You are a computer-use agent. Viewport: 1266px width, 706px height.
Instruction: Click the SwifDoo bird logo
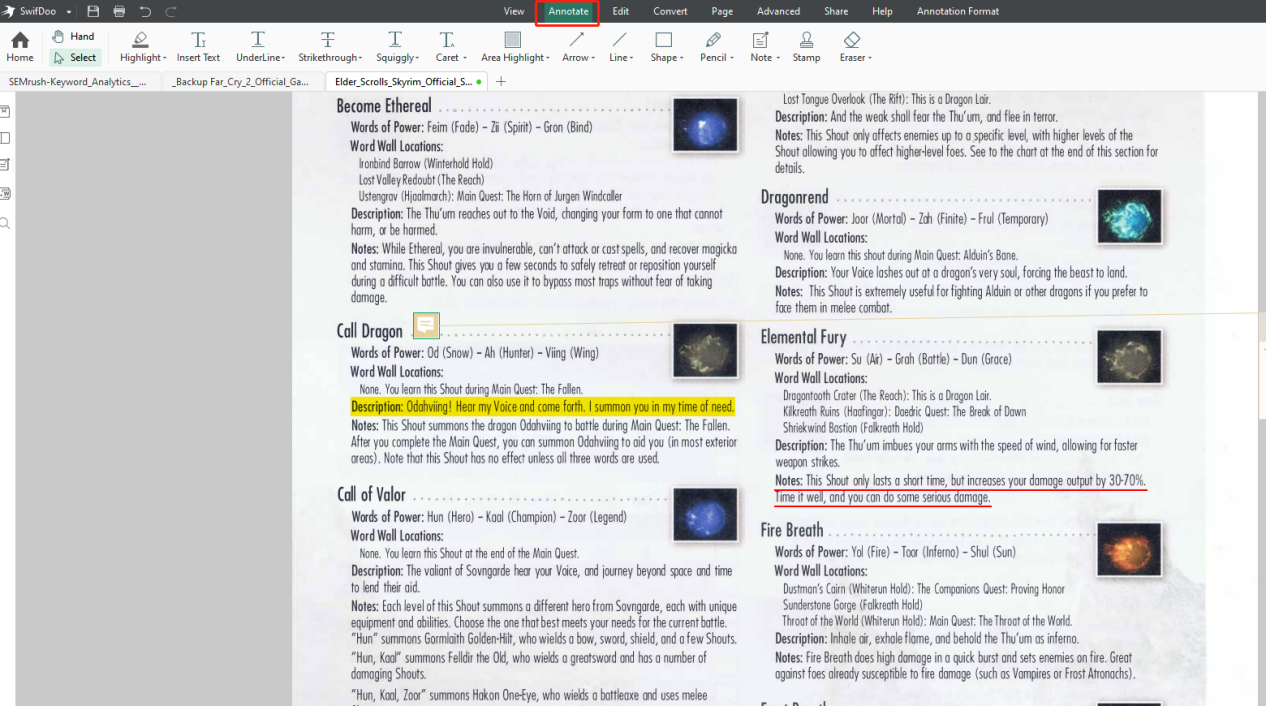(x=9, y=11)
